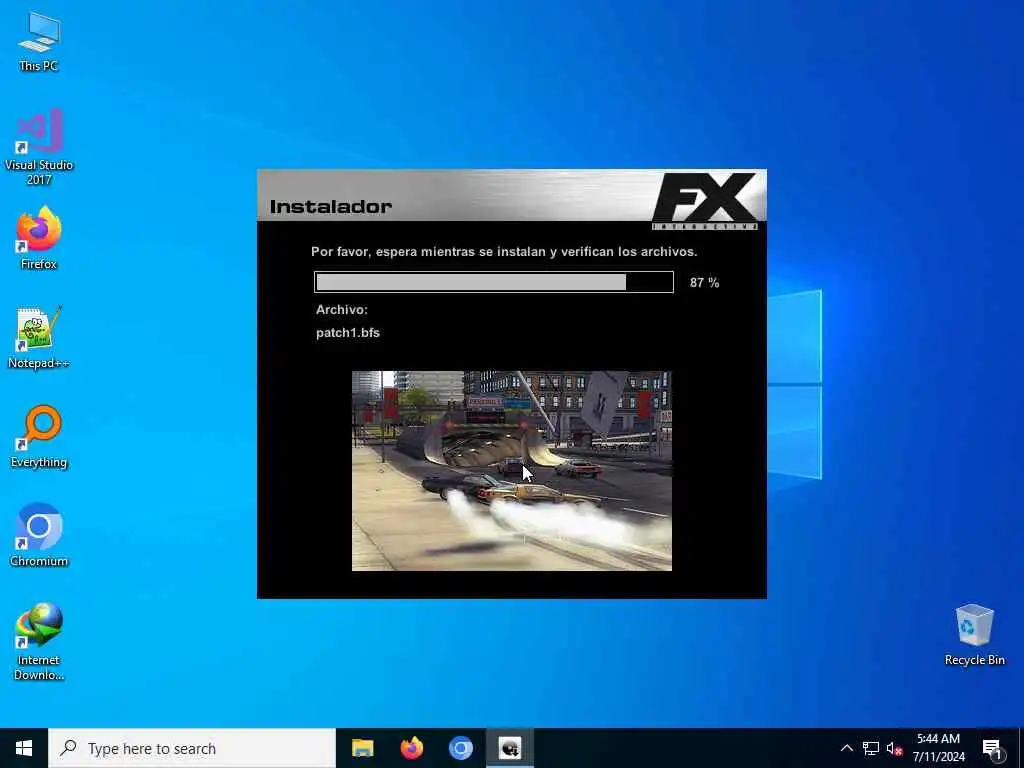The width and height of the screenshot is (1024, 768).
Task: Open the notification center icon
Action: pyautogui.click(x=993, y=748)
